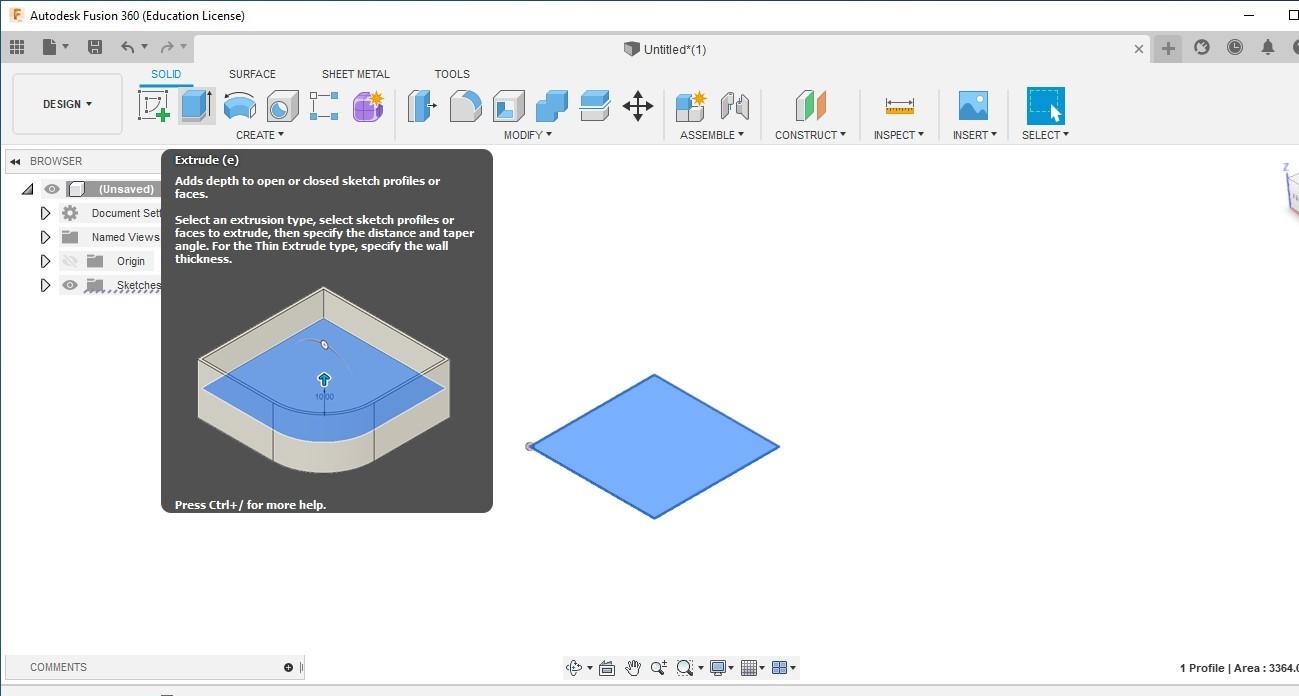Click the Insert image icon

coord(972,105)
